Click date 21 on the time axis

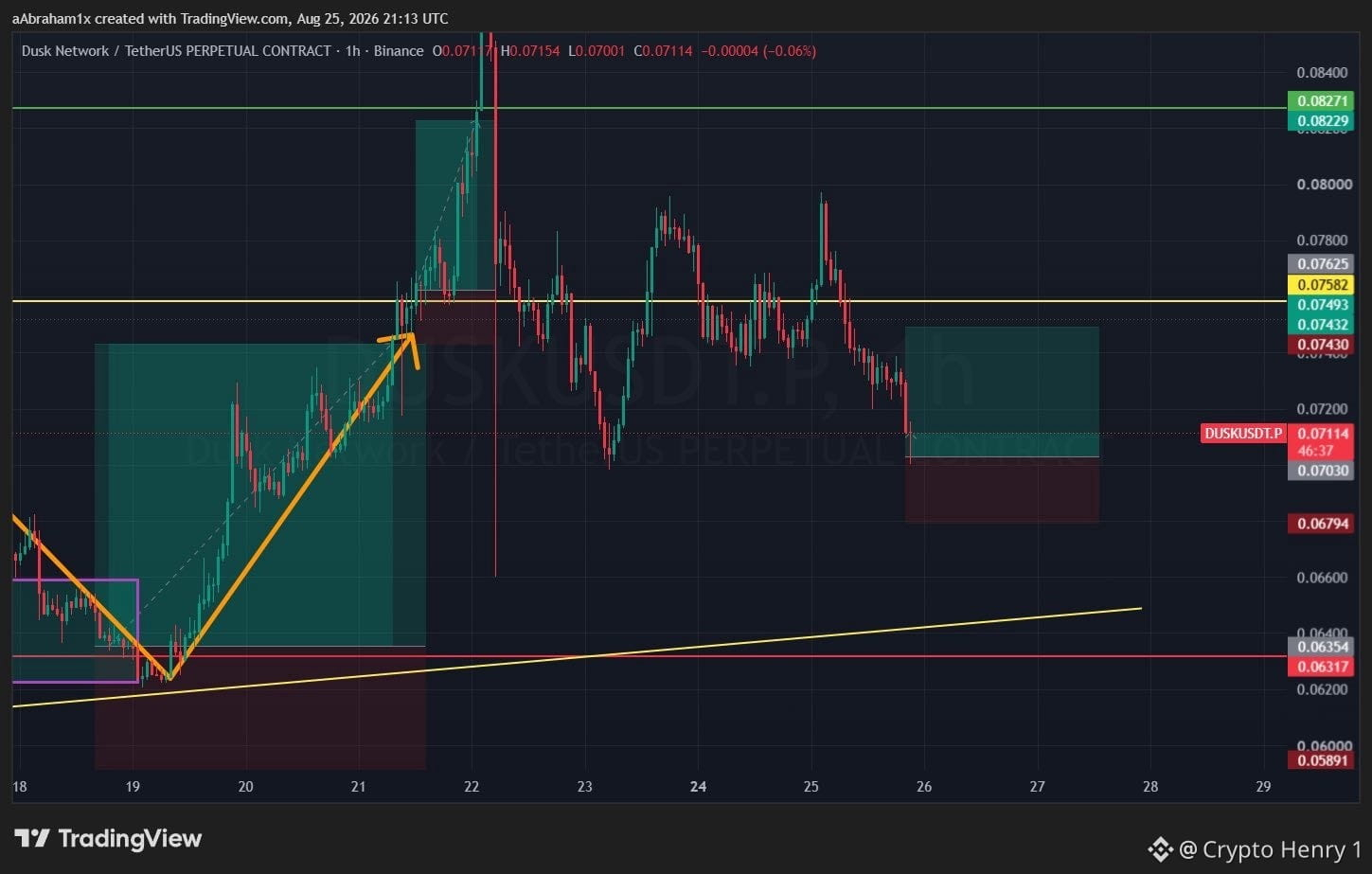pyautogui.click(x=359, y=787)
